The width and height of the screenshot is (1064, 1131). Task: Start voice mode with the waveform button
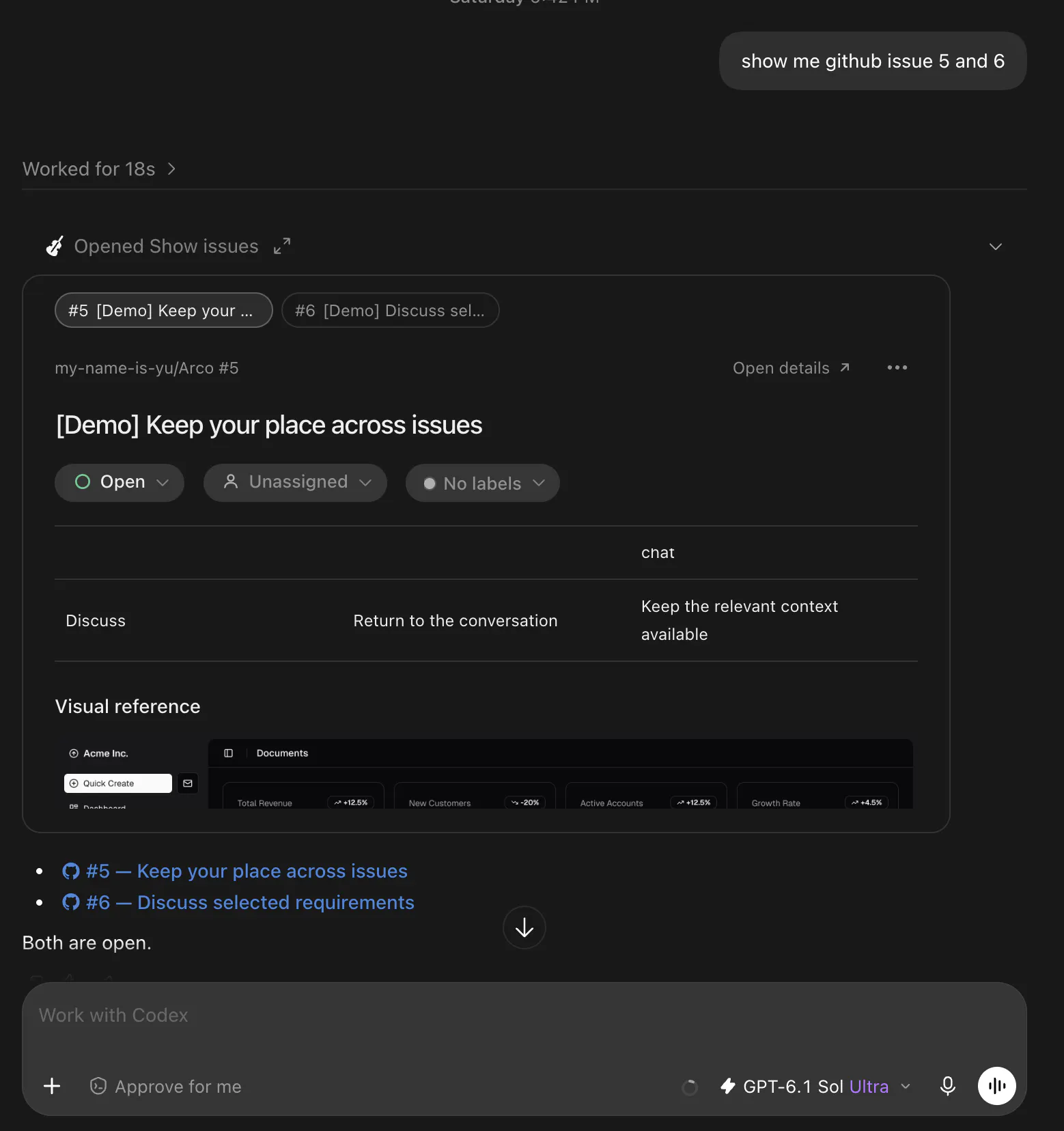pos(997,1086)
